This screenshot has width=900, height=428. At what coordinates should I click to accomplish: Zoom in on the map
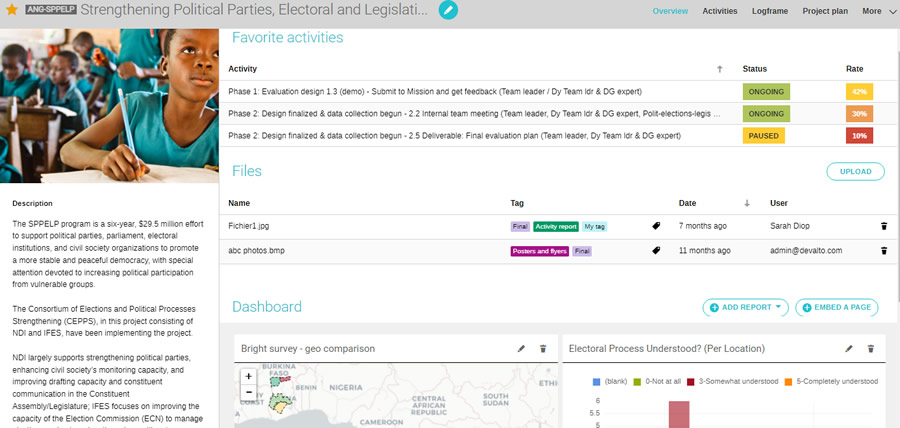pyautogui.click(x=249, y=376)
